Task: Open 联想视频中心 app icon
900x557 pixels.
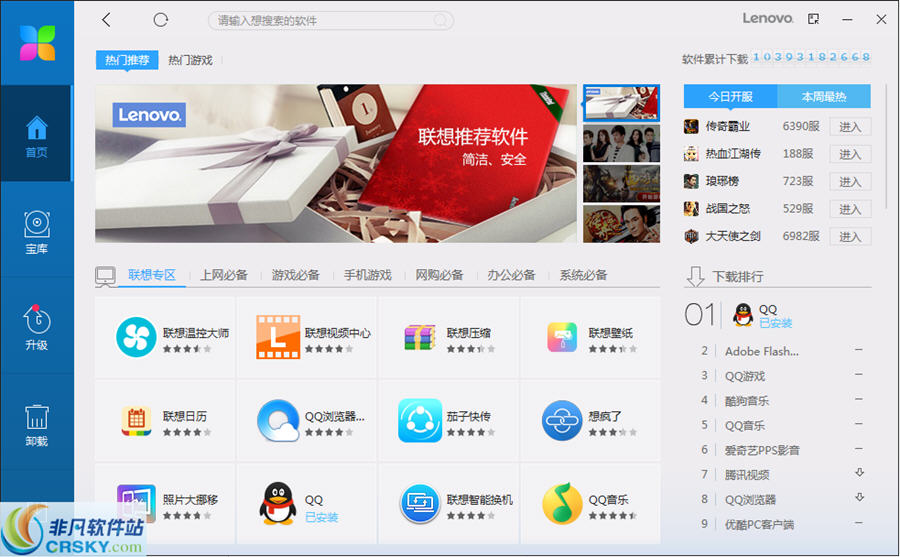Action: (x=278, y=337)
